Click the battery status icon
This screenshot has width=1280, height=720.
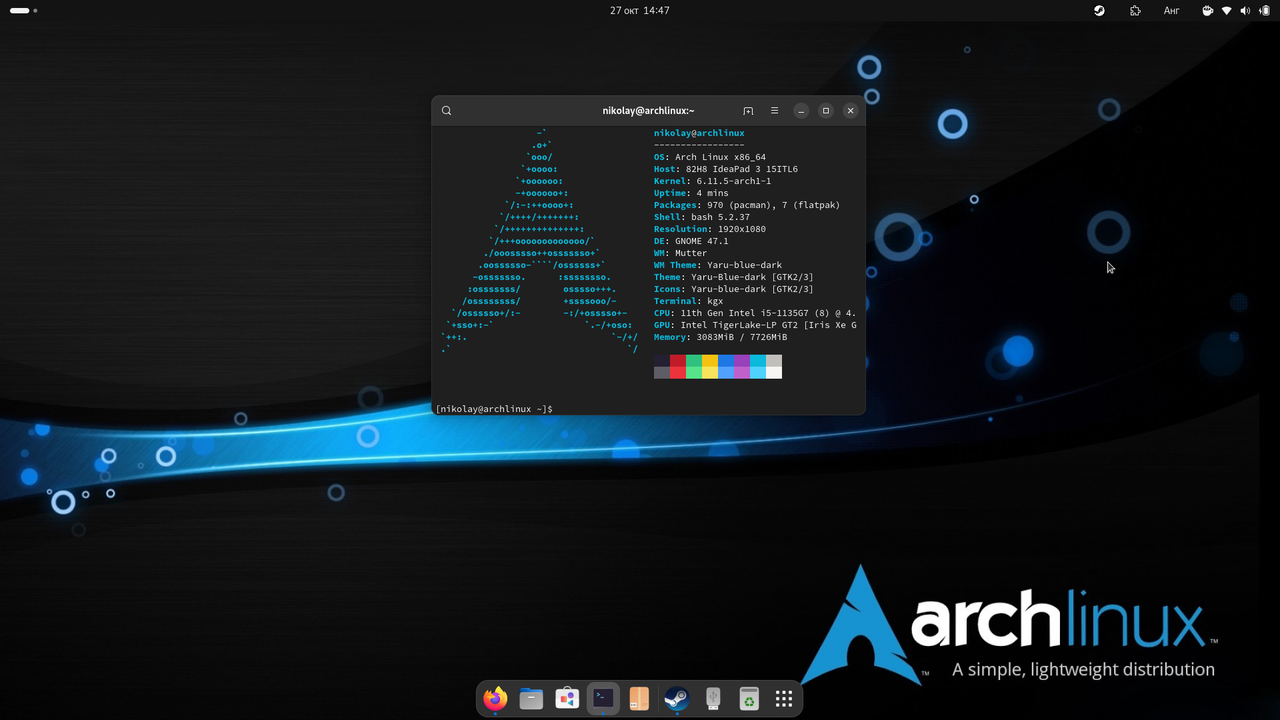(x=1264, y=11)
